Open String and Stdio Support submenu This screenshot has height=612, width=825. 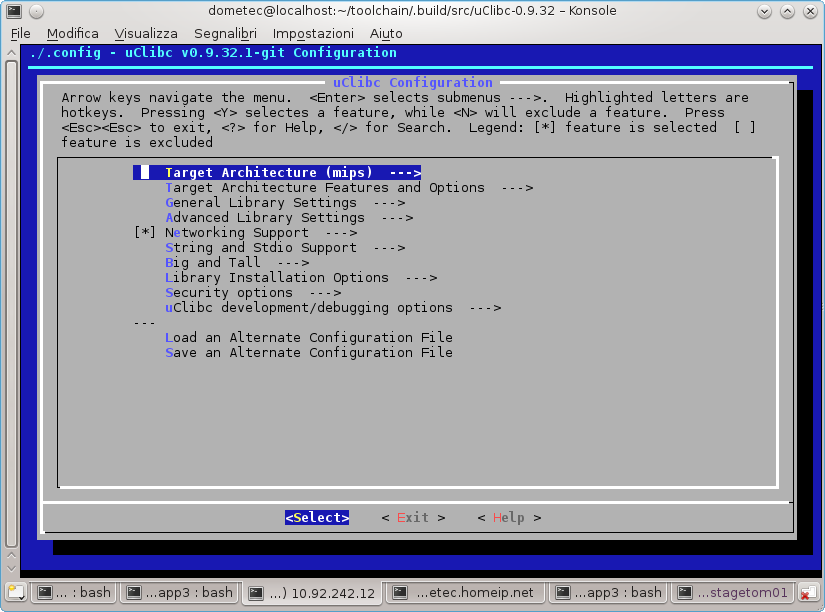[x=284, y=248]
